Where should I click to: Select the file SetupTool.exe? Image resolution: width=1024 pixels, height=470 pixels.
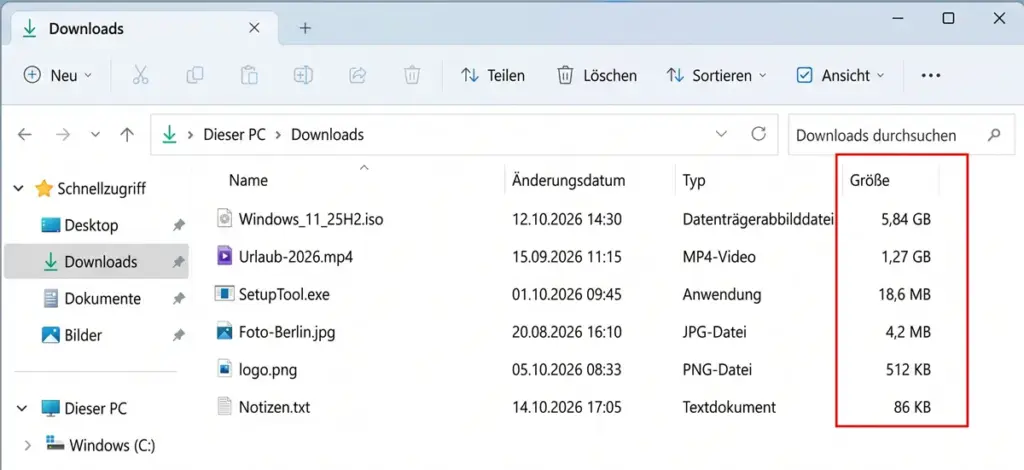pyautogui.click(x=284, y=294)
